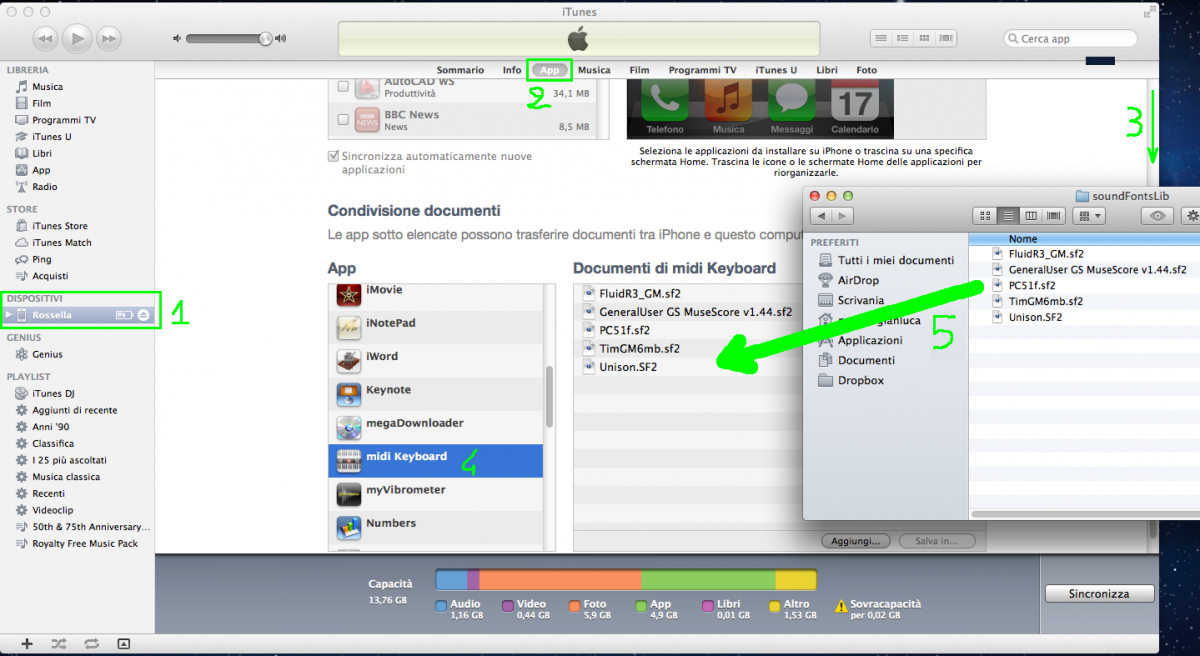Check the AutoCAD WS app checkbox

343,87
